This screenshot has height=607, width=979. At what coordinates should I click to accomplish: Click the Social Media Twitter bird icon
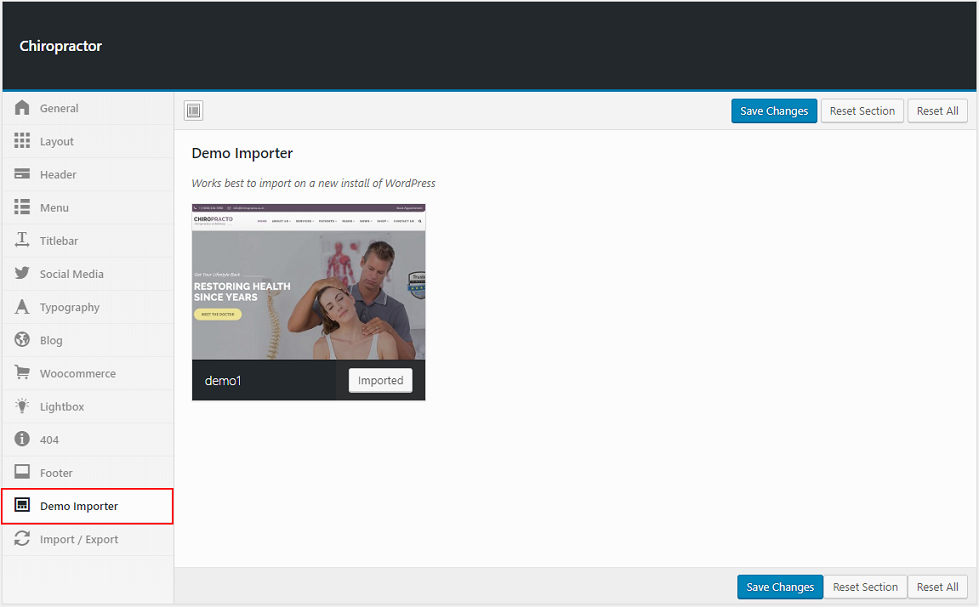[x=22, y=274]
